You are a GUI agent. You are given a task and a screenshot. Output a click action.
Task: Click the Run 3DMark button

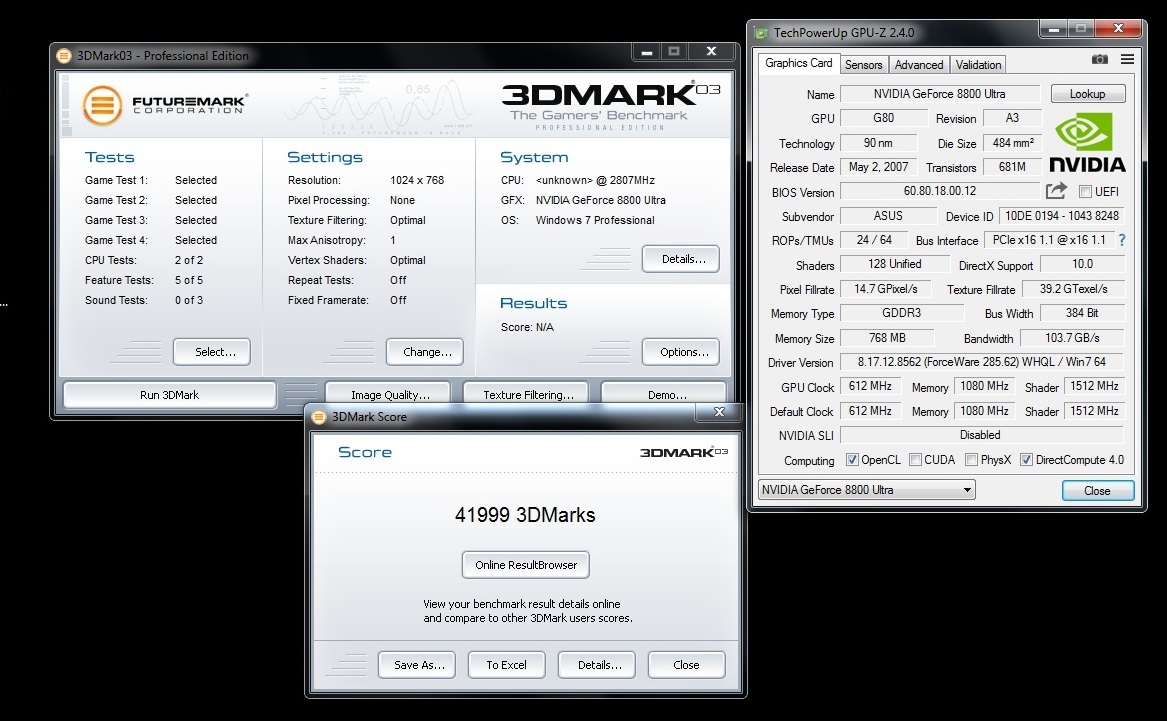coord(169,395)
